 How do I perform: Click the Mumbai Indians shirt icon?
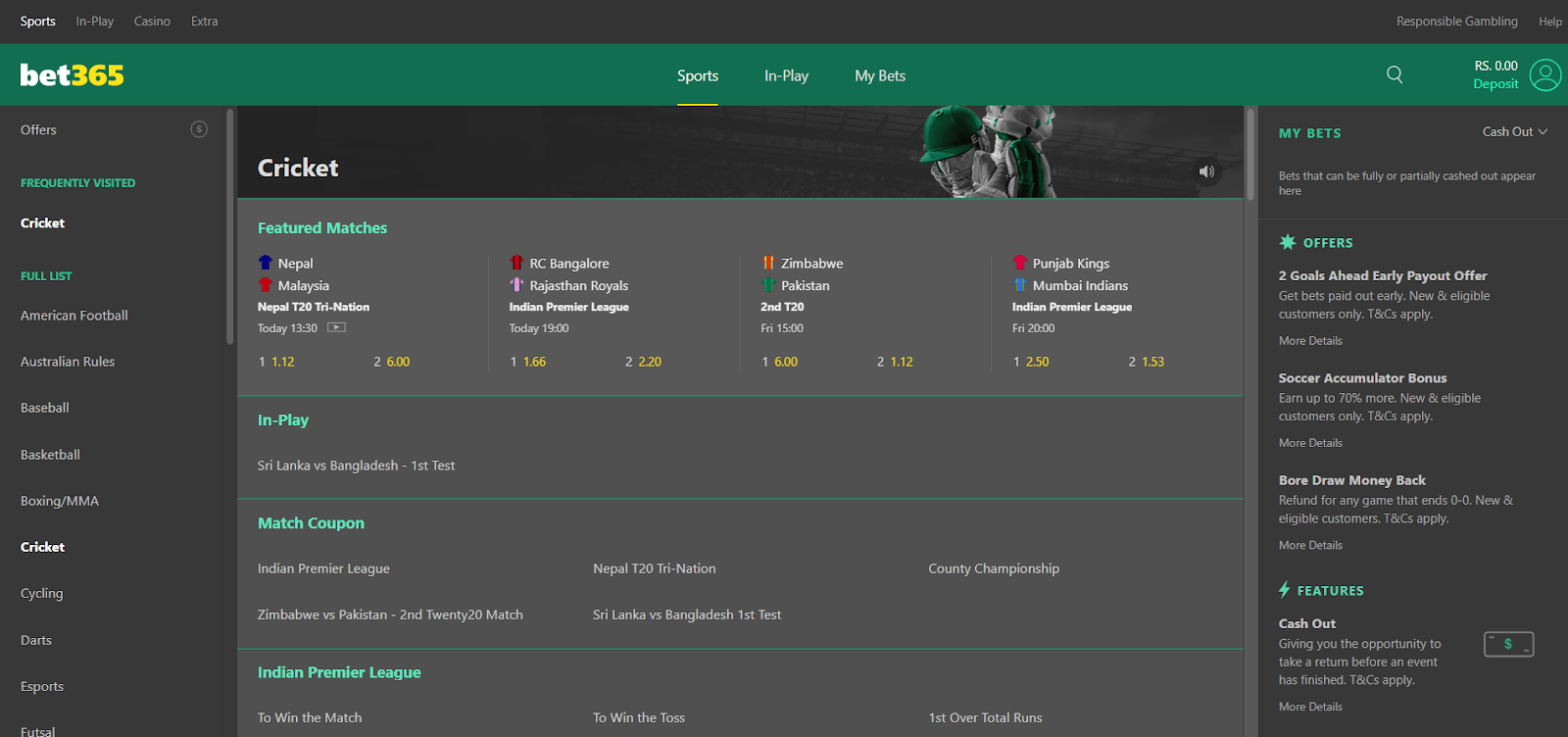1020,285
